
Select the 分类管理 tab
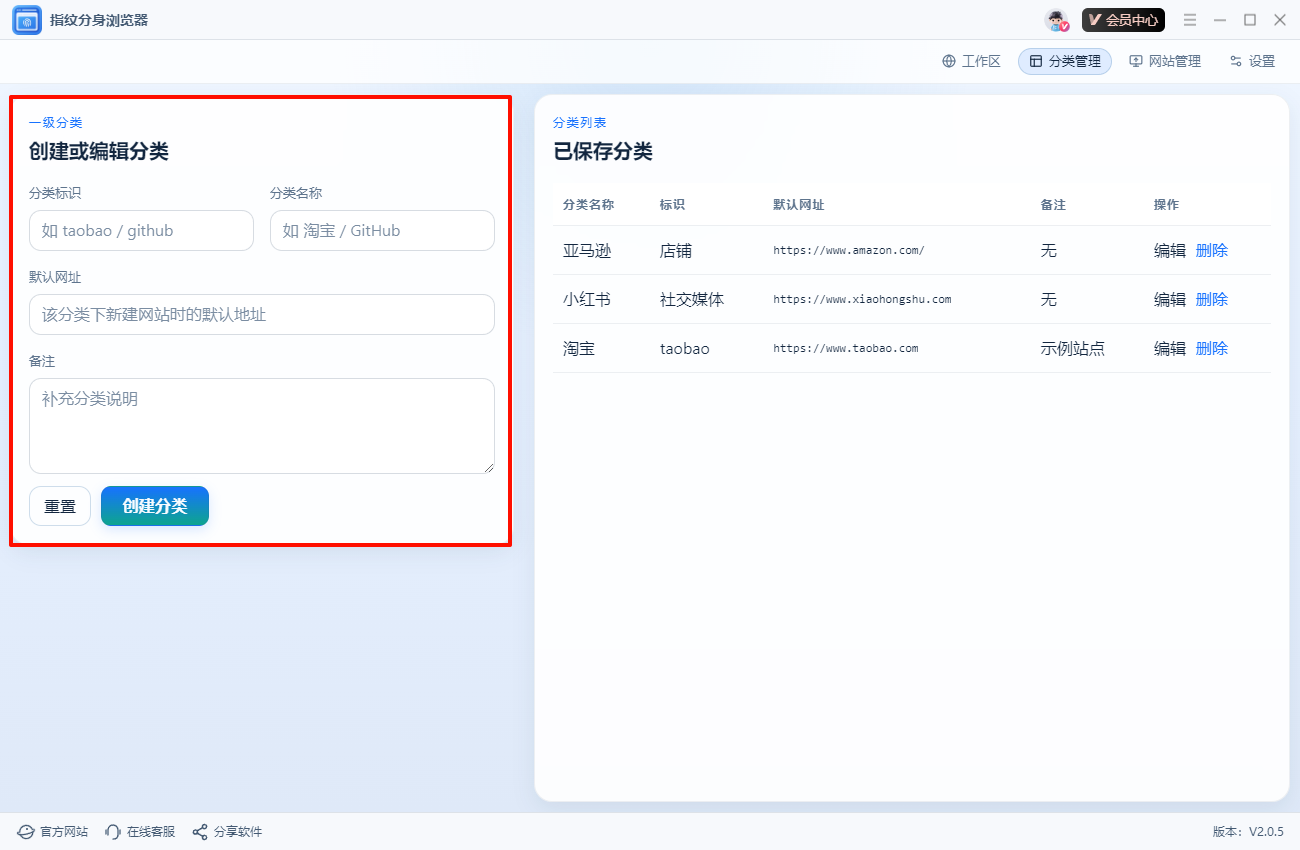1065,61
